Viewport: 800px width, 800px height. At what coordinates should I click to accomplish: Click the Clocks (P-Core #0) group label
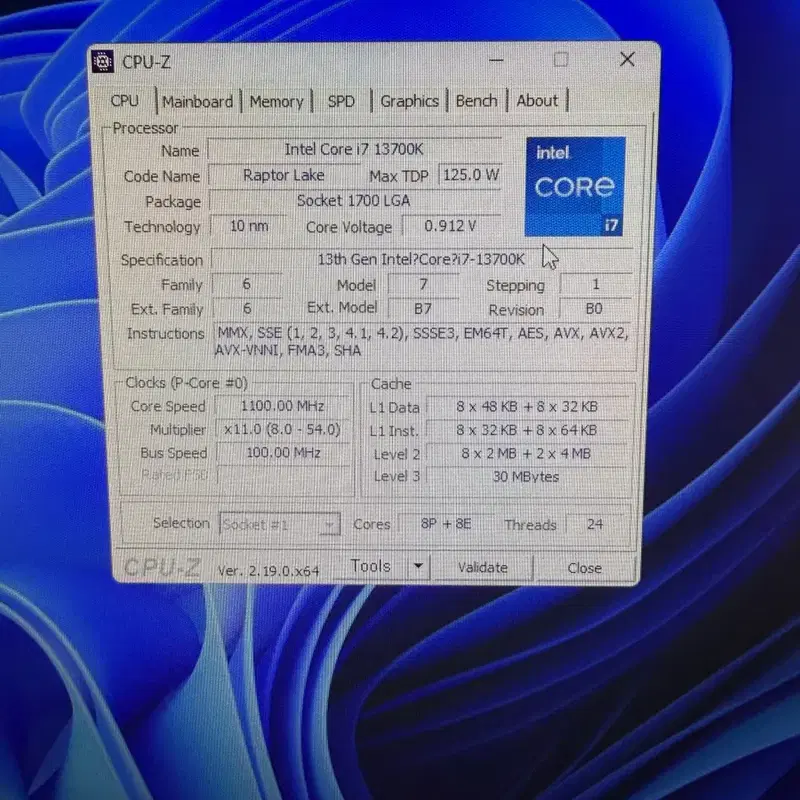187,383
